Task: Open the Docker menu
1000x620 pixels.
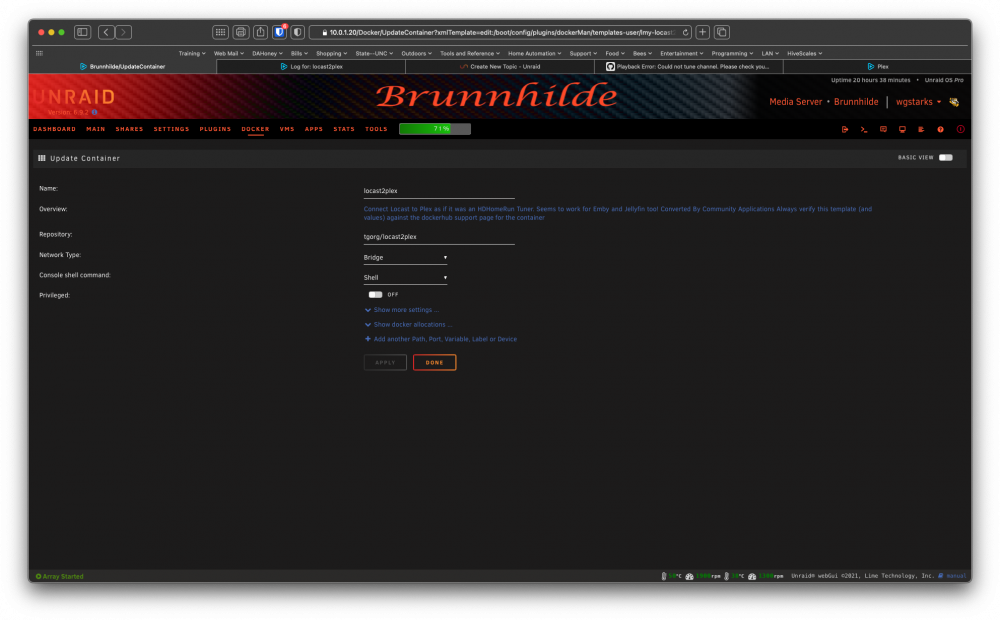Action: pyautogui.click(x=255, y=129)
